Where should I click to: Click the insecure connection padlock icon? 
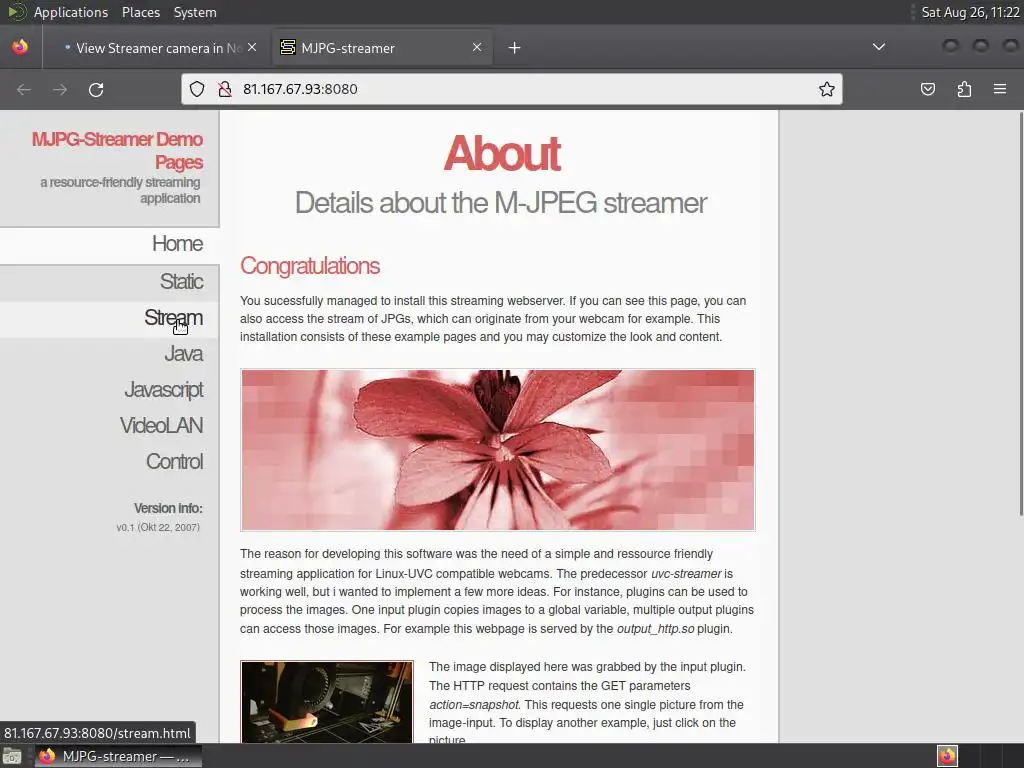225,89
